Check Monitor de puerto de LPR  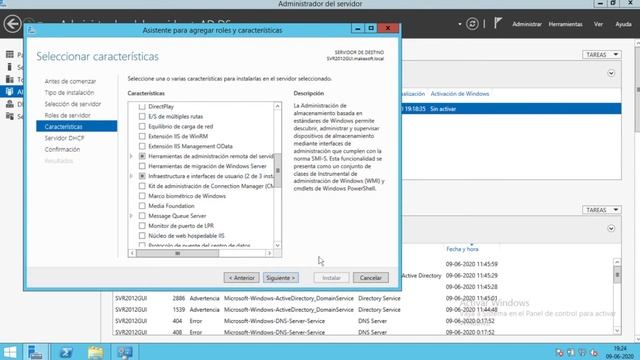tap(142, 226)
